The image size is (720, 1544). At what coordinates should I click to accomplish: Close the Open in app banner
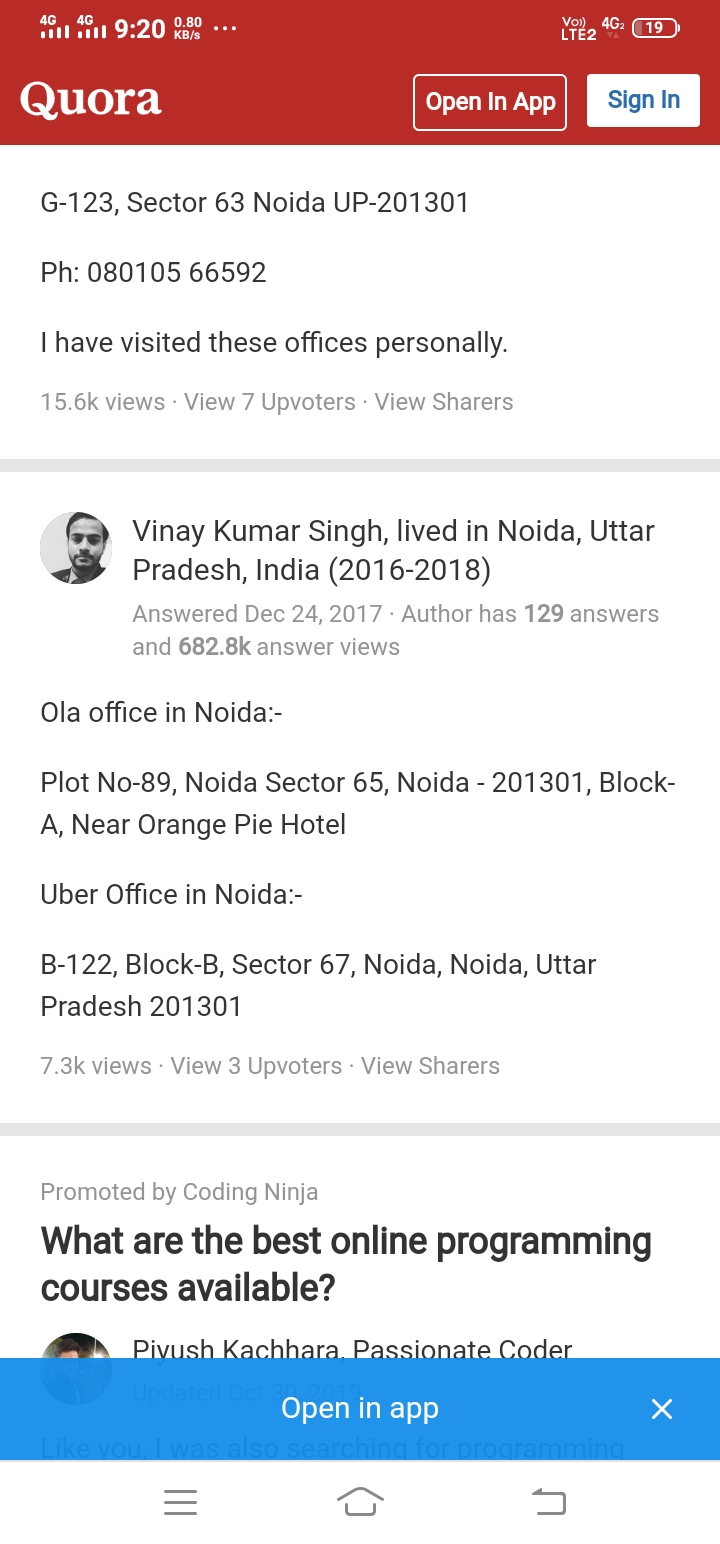click(662, 1409)
